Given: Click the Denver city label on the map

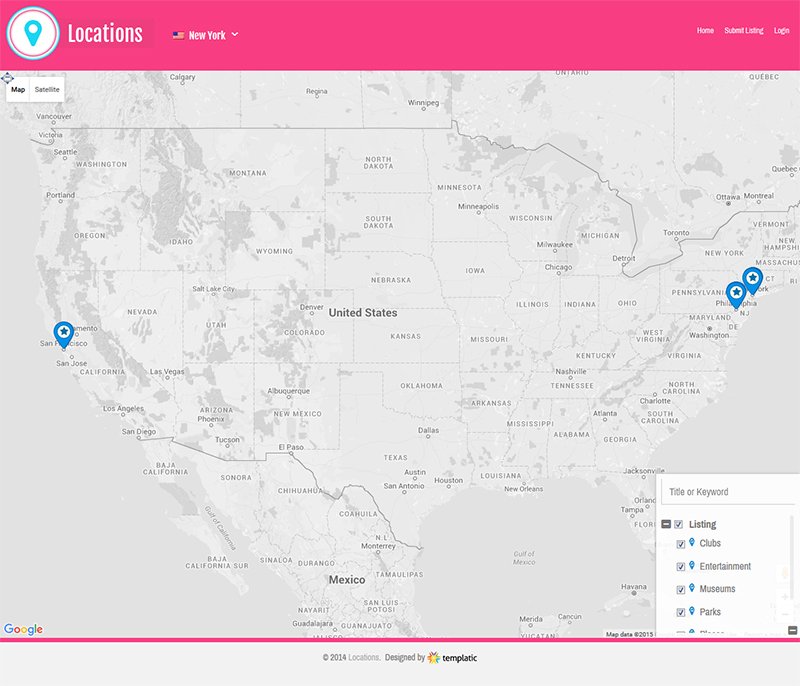Looking at the screenshot, I should tap(312, 307).
